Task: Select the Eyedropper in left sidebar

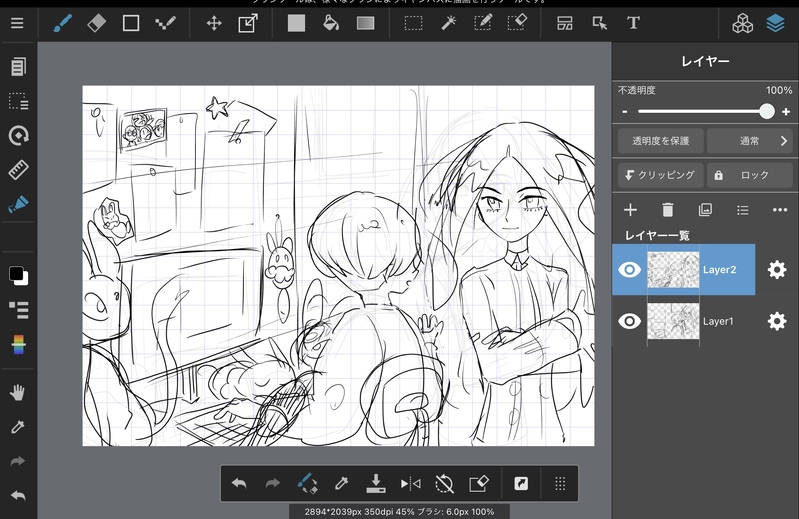Action: [18, 427]
